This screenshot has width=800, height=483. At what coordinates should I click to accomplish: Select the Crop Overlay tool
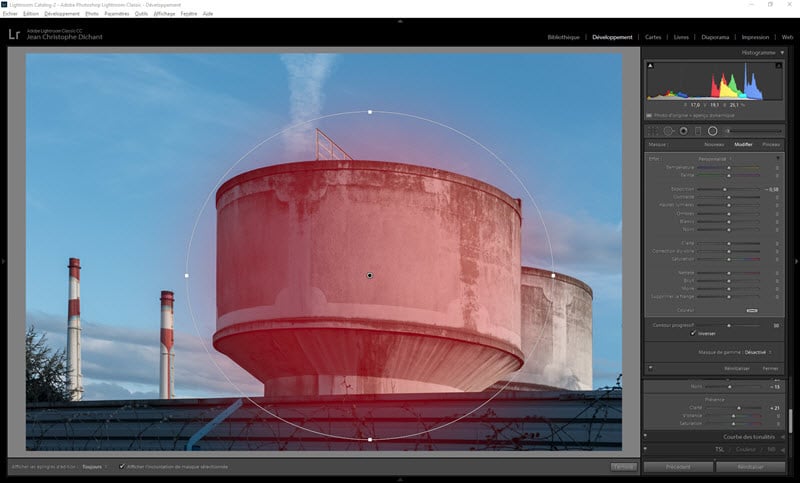pos(653,132)
